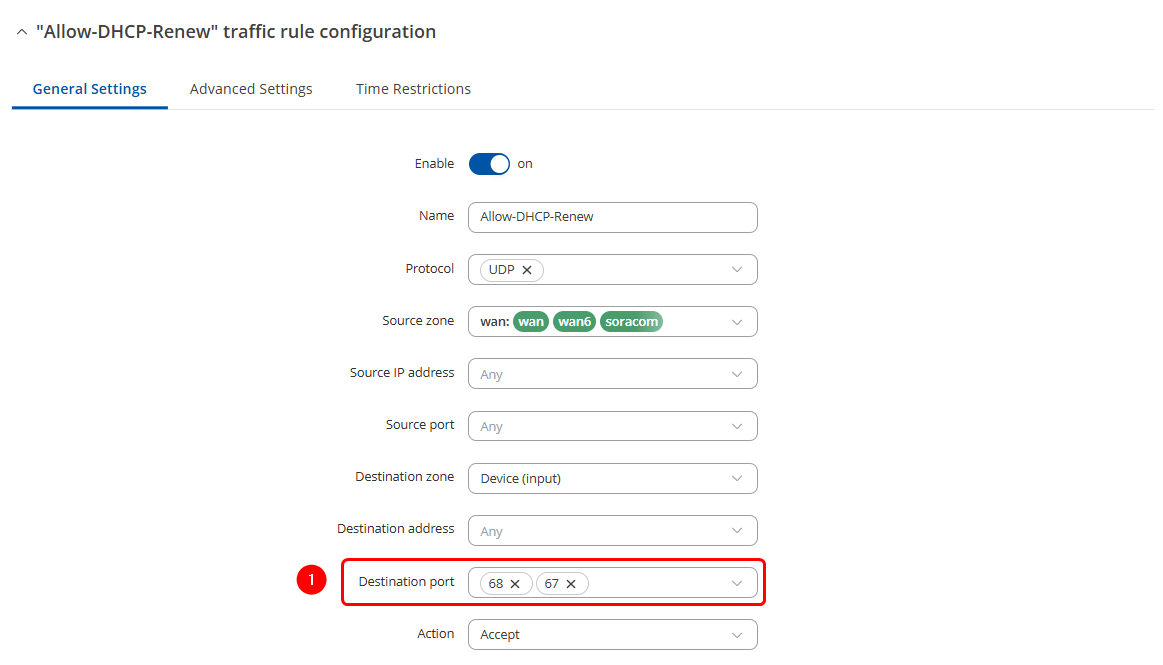Expand the Source IP address dropdown

737,374
